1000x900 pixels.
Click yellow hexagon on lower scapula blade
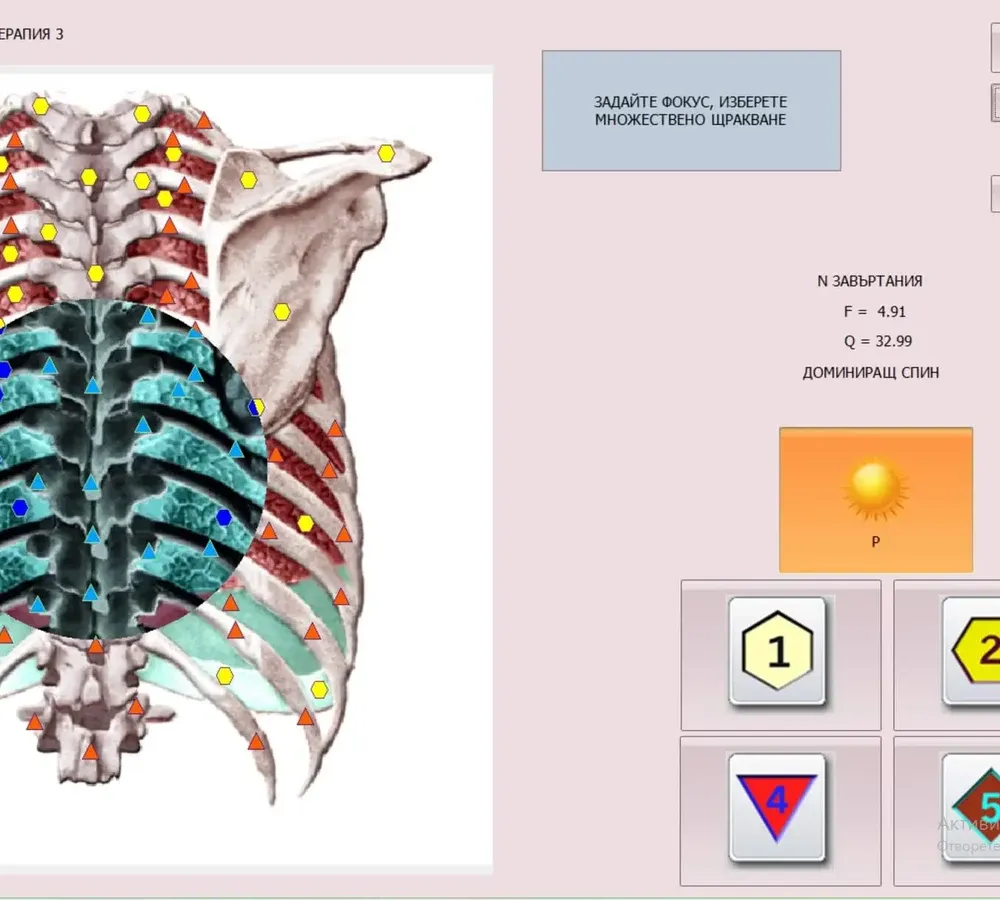click(x=282, y=312)
